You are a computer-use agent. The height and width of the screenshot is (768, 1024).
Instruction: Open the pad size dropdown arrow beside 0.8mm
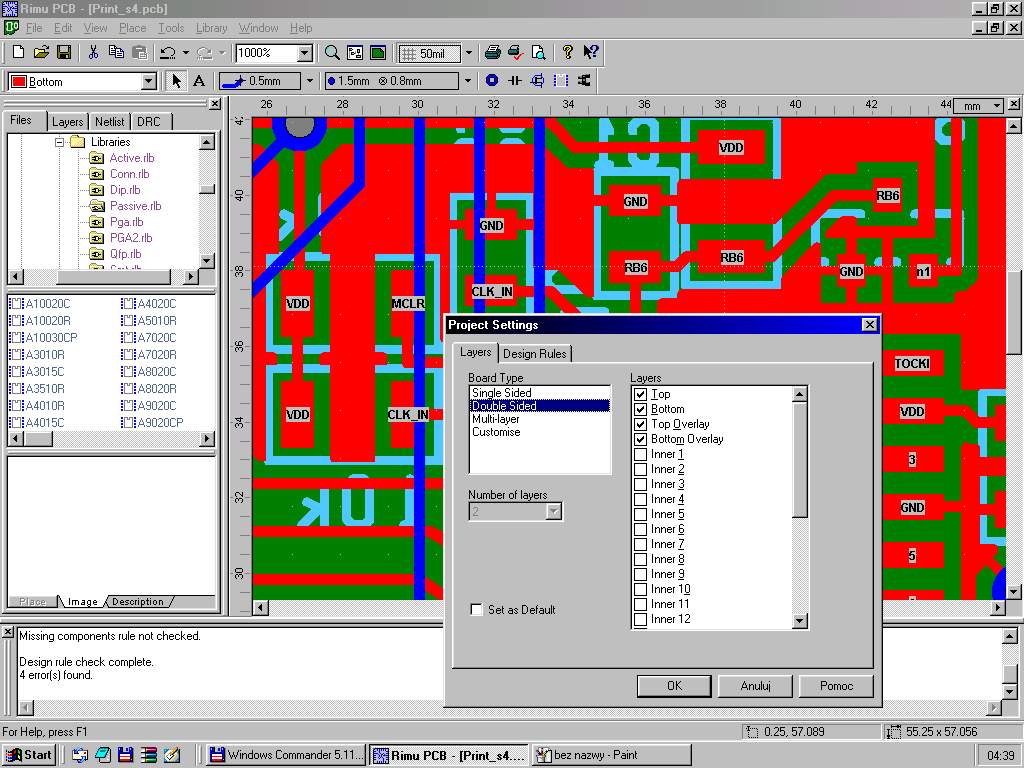coord(468,82)
